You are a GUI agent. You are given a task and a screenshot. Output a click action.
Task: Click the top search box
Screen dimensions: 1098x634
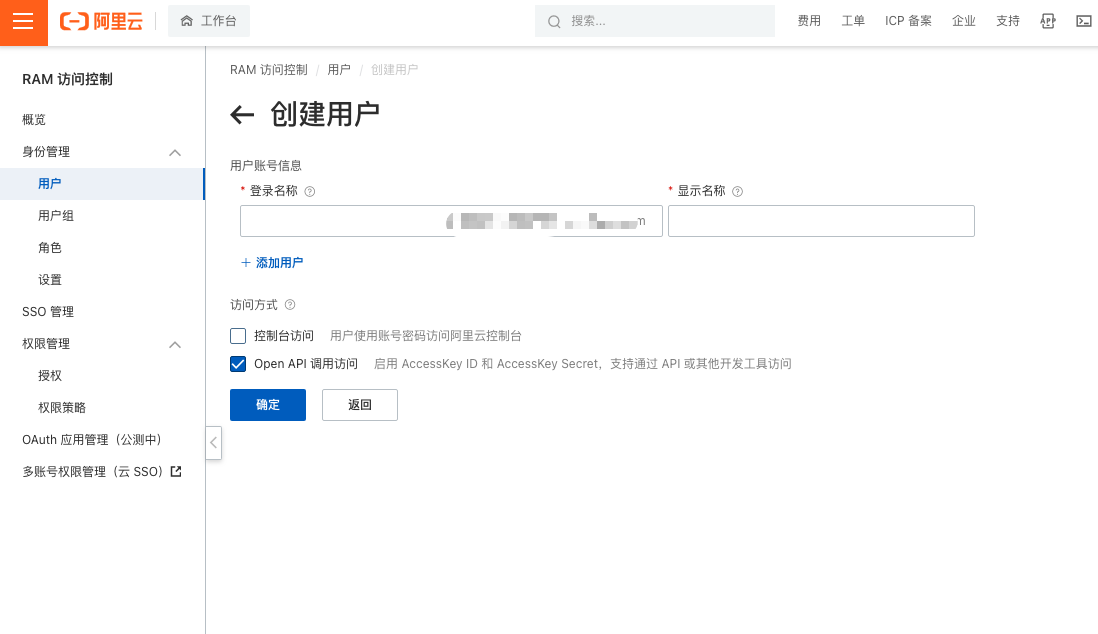655,21
